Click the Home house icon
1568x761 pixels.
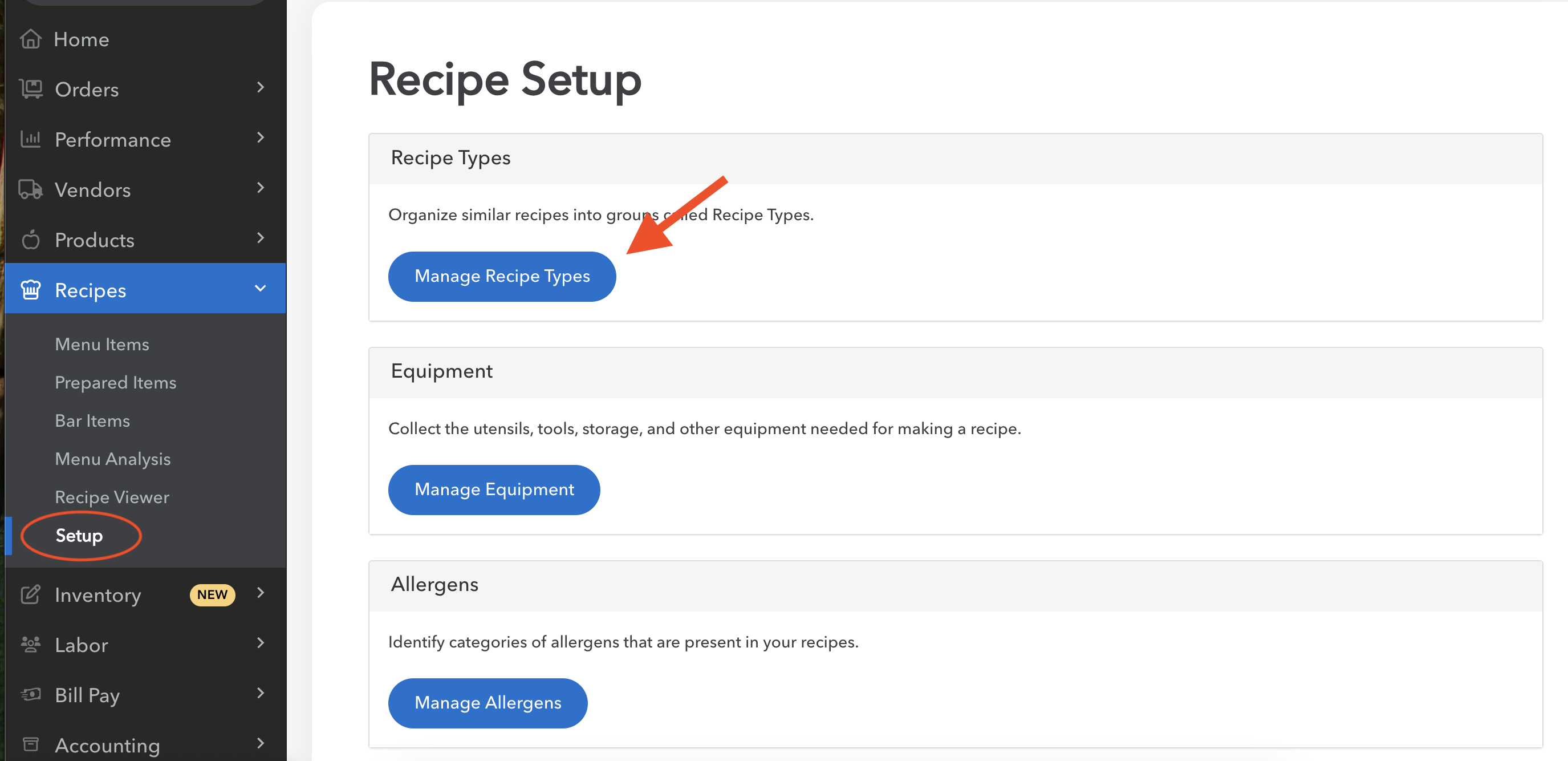(30, 39)
